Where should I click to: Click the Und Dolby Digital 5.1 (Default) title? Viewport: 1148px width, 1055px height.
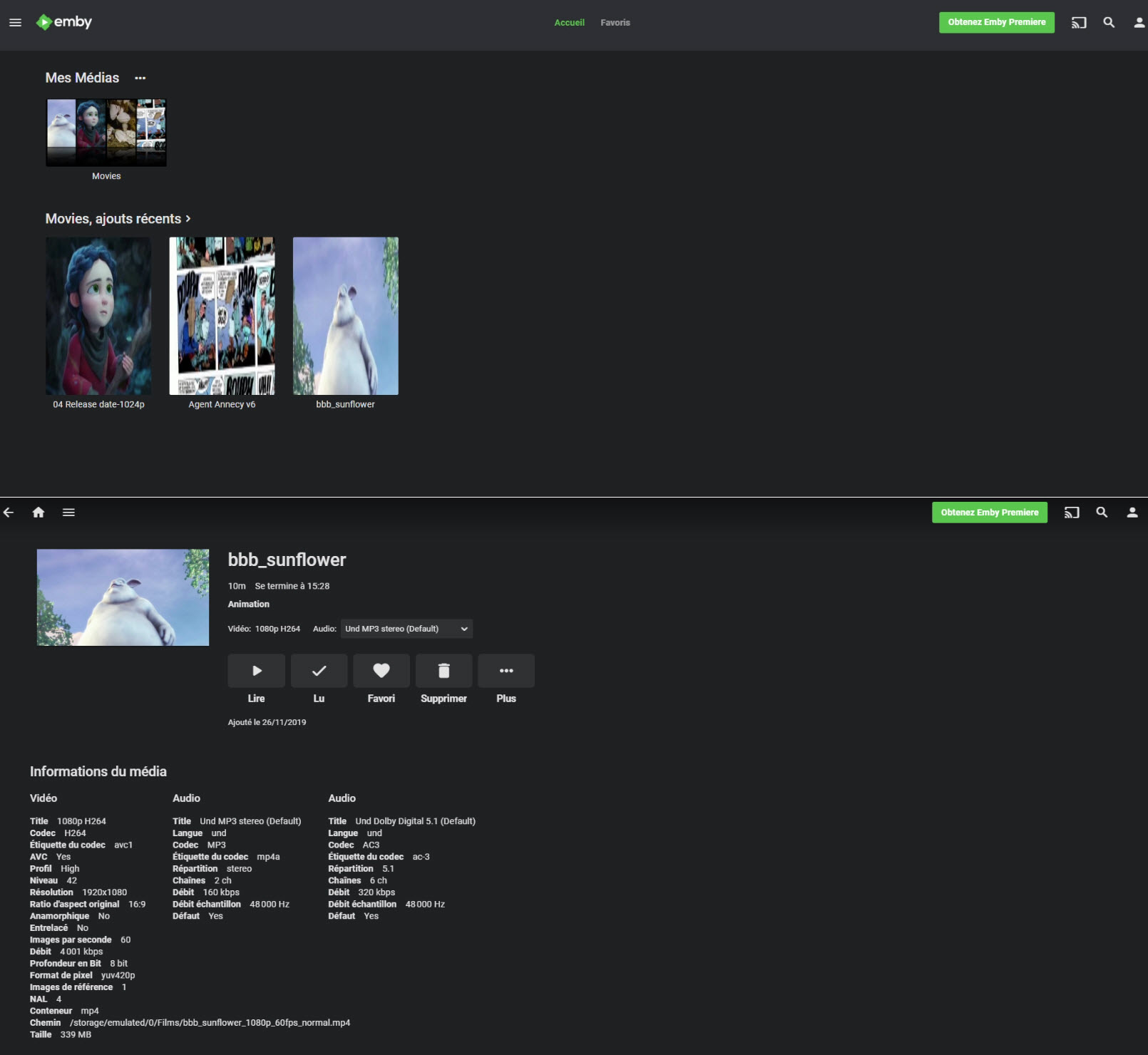(415, 821)
